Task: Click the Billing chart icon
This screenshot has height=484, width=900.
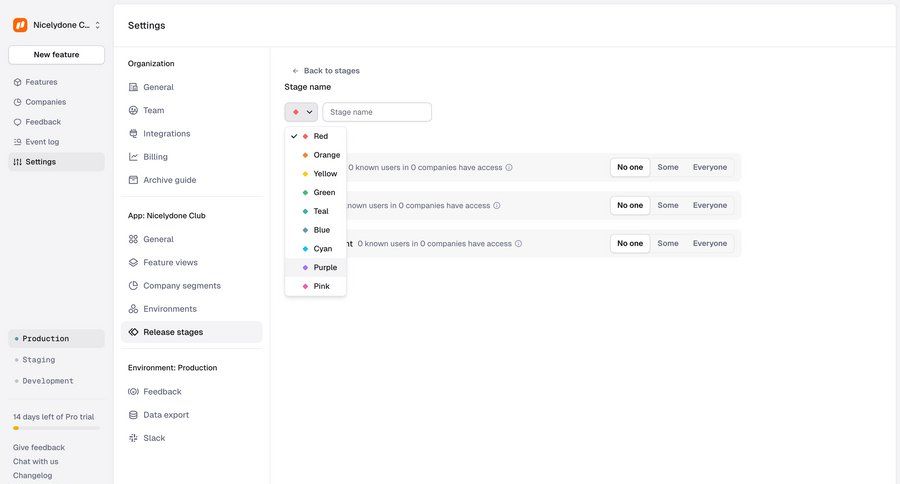Action: pyautogui.click(x=133, y=157)
